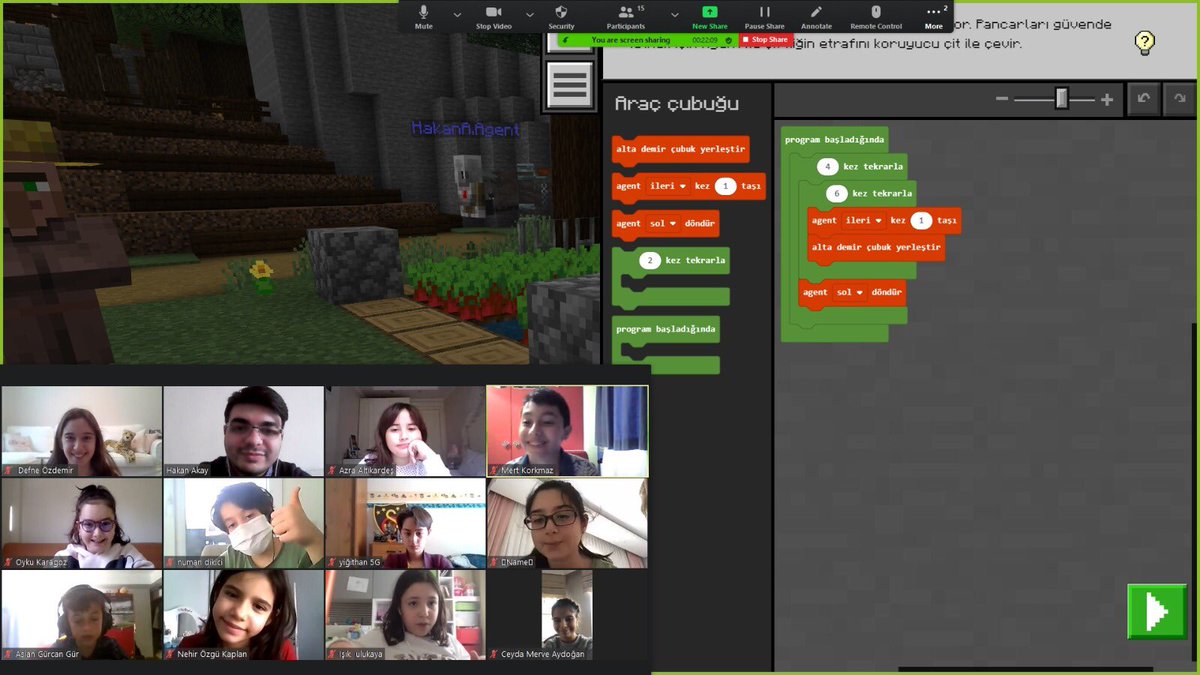Viewport: 1200px width, 675px height.
Task: Stop Video with the camera icon
Action: [x=493, y=16]
